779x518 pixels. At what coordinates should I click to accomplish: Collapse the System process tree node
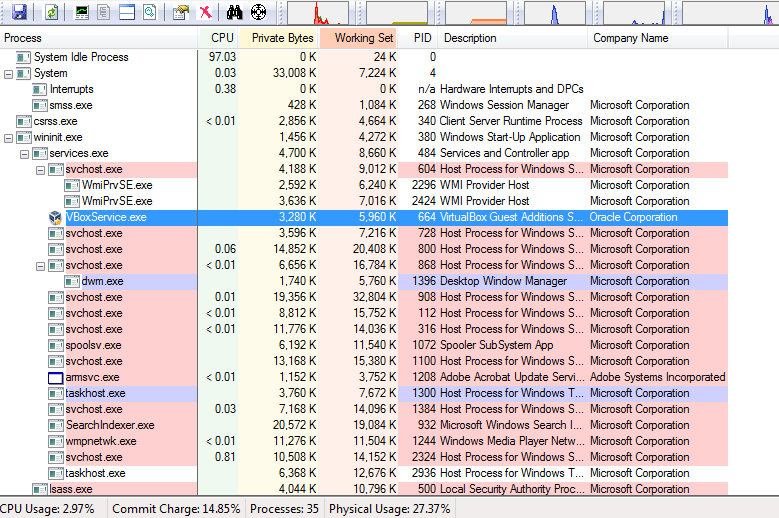[9, 73]
